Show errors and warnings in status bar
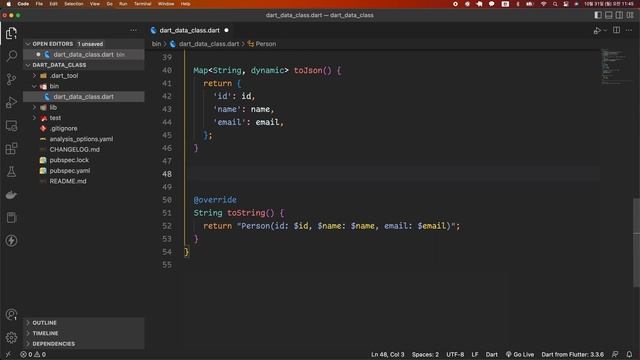The image size is (640, 360). click(x=33, y=354)
